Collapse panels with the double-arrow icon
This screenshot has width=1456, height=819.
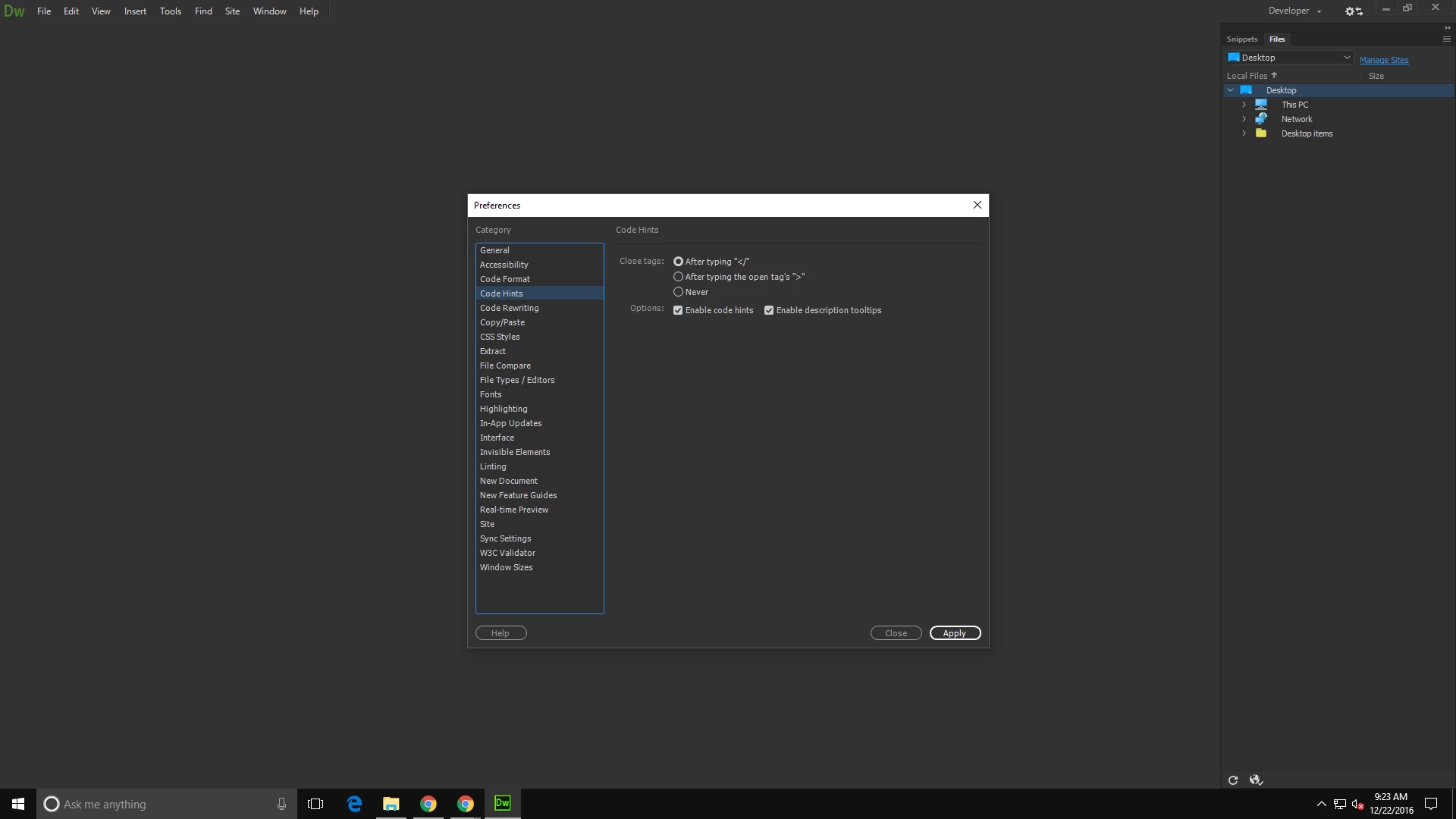(x=1447, y=28)
